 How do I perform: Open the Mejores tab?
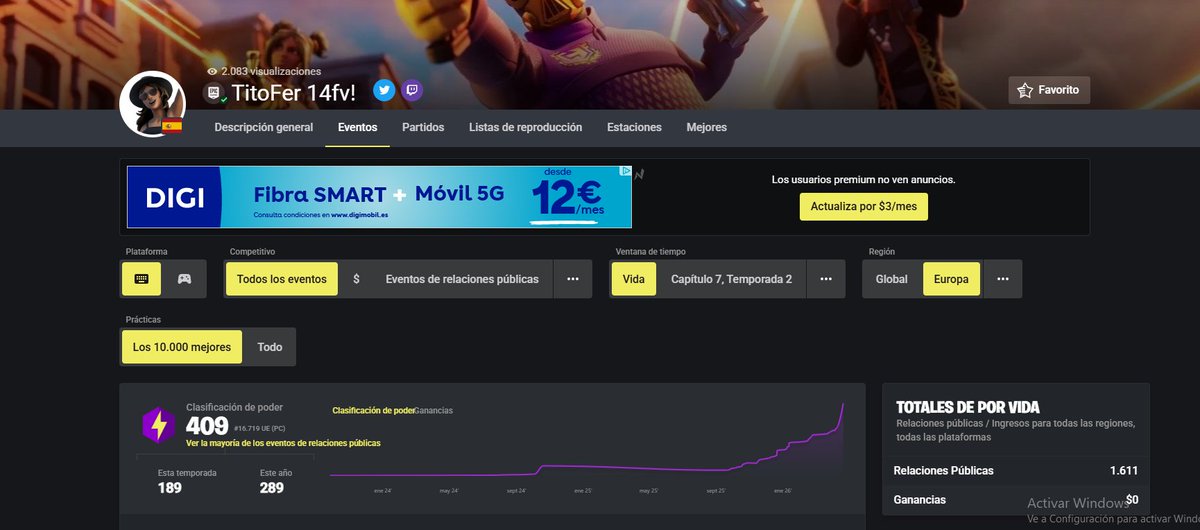tap(707, 128)
